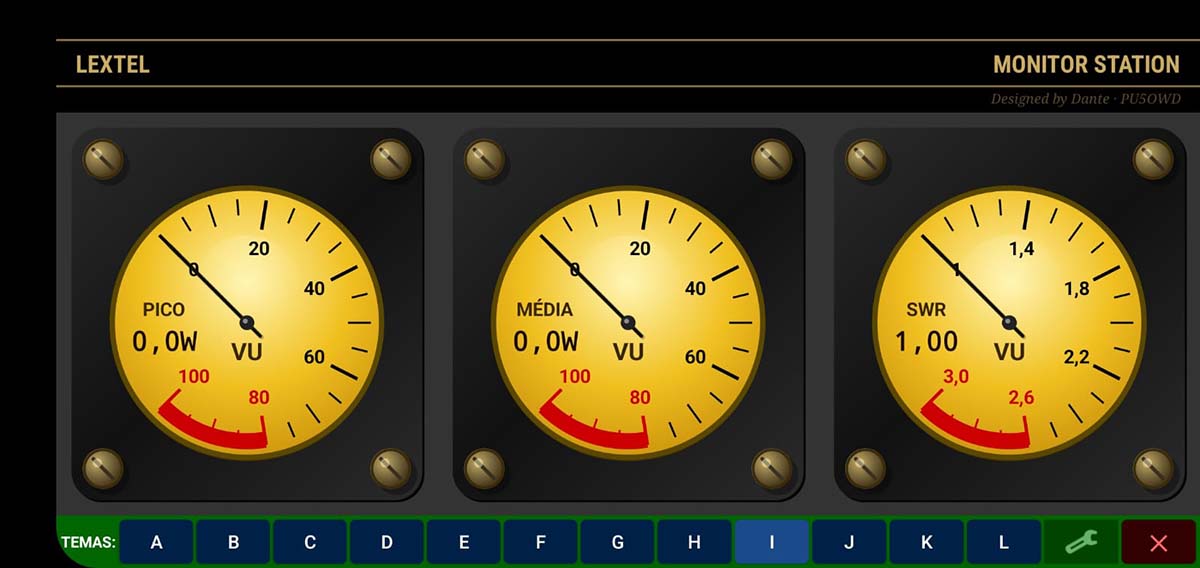Select theme B button

[233, 542]
